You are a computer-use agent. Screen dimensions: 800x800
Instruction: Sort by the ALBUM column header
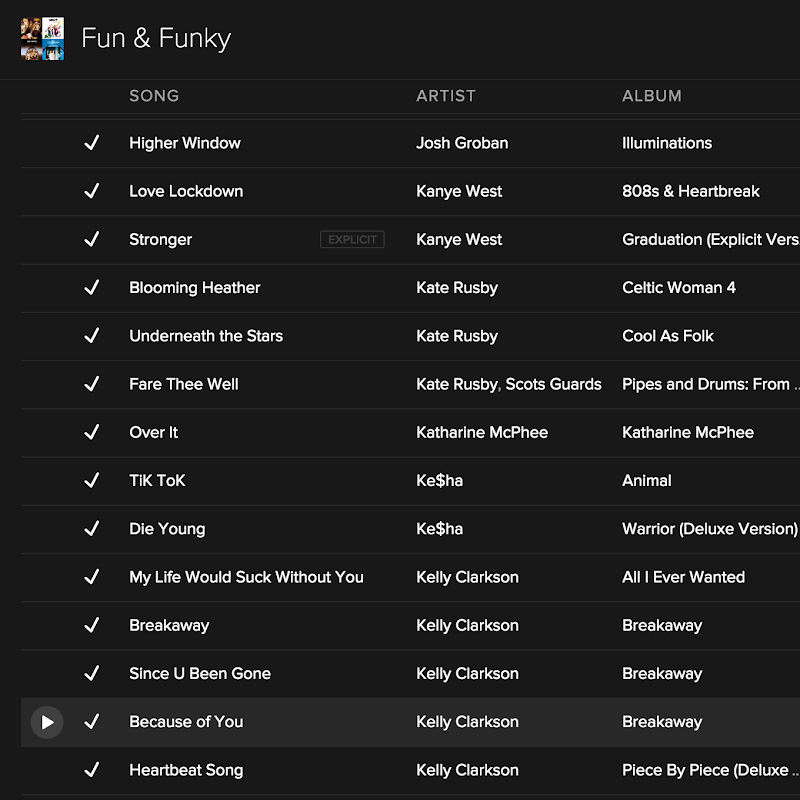652,96
